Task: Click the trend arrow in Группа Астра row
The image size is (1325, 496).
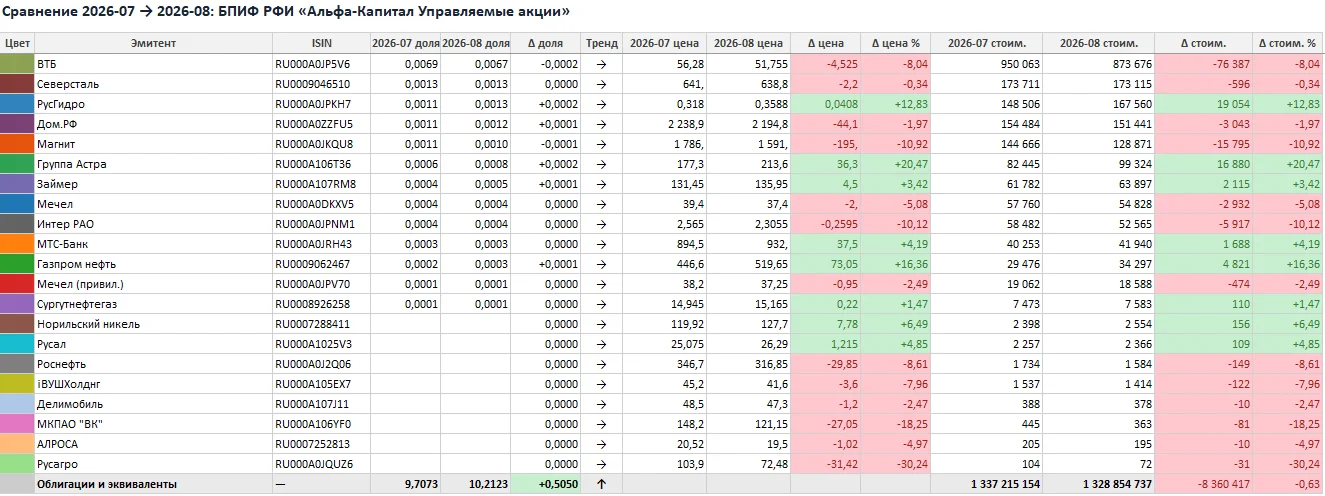Action: click(x=601, y=164)
